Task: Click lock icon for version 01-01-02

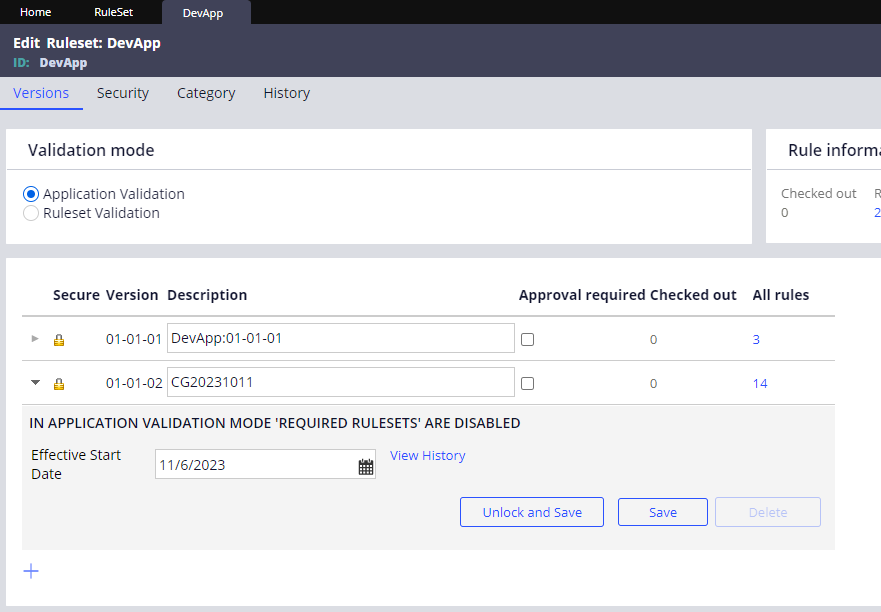Action: [59, 384]
